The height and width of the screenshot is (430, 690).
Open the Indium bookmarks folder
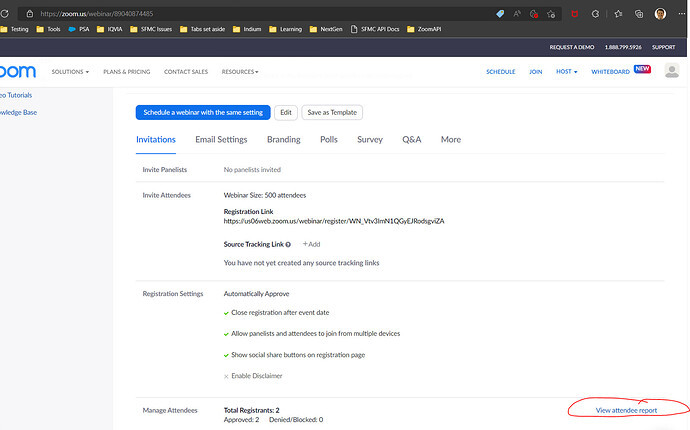(247, 29)
